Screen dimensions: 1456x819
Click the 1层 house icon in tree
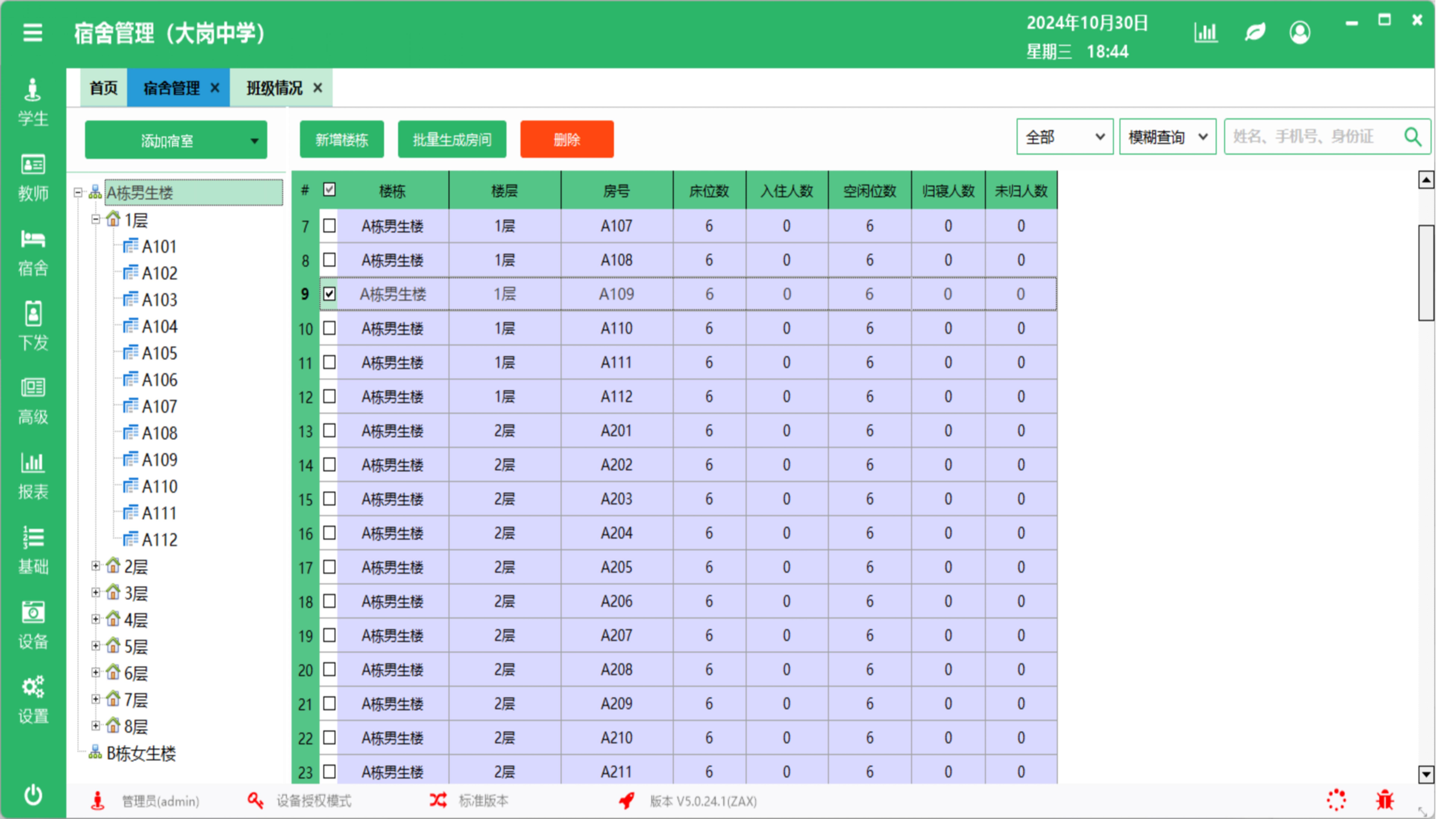point(113,219)
